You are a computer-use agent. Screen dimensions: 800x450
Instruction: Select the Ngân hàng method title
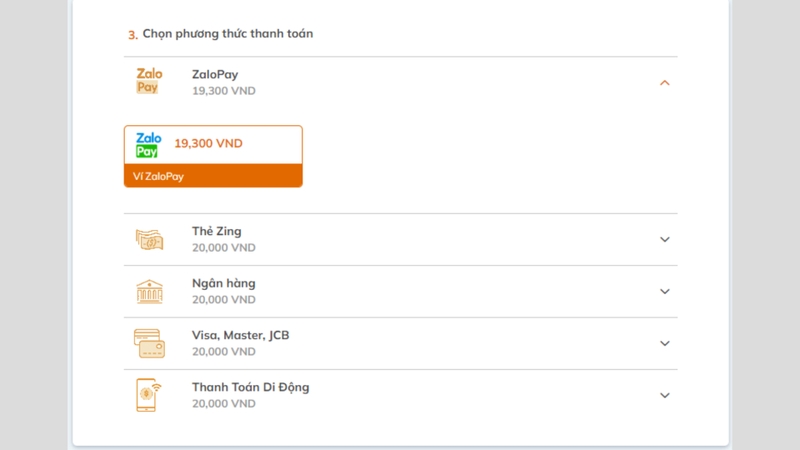tap(223, 283)
